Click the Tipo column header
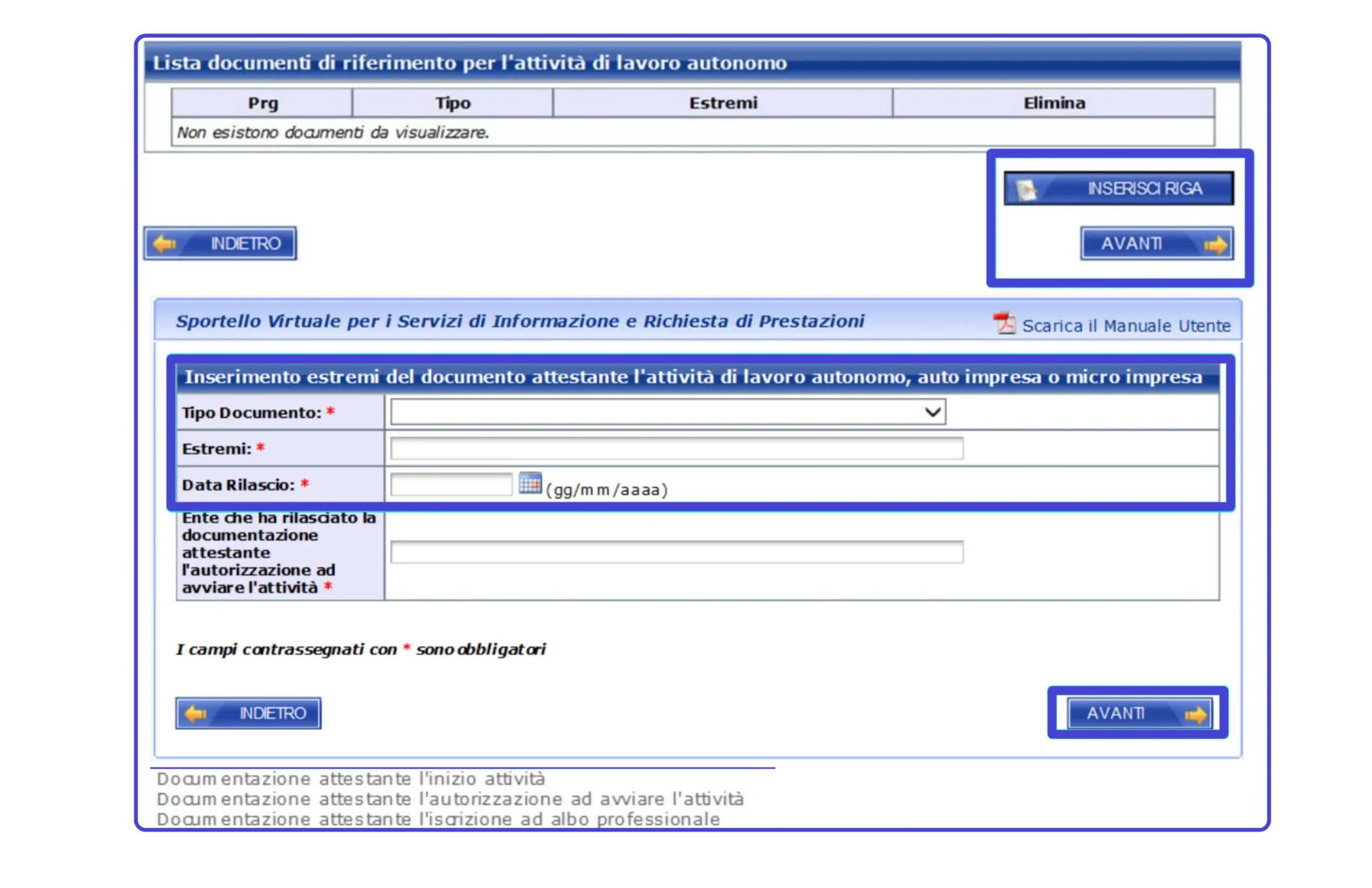Image resolution: width=1372 pixels, height=888 pixels. [x=453, y=103]
